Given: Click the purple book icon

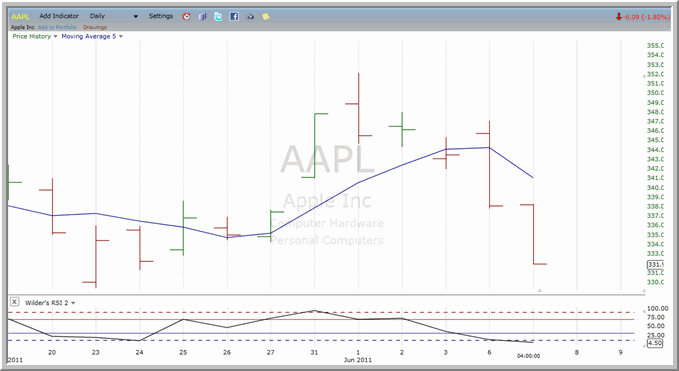Looking at the screenshot, I should [202, 16].
